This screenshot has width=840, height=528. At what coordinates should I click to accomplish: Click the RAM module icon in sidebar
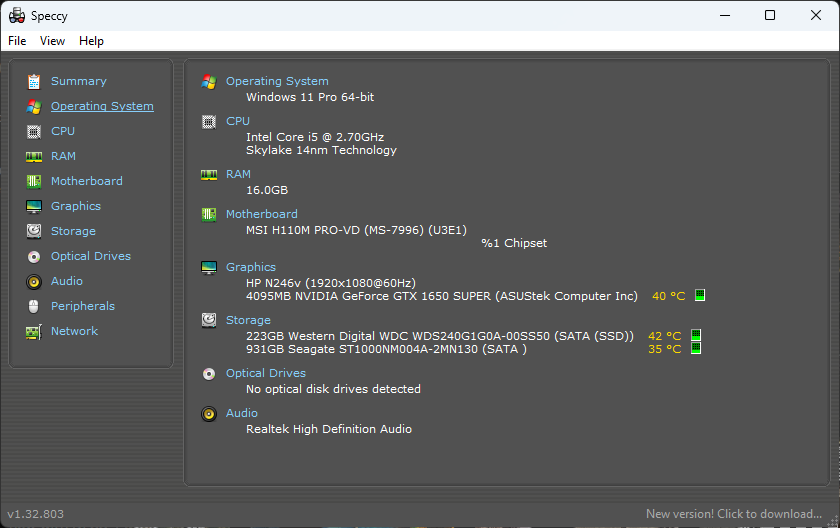(x=34, y=157)
